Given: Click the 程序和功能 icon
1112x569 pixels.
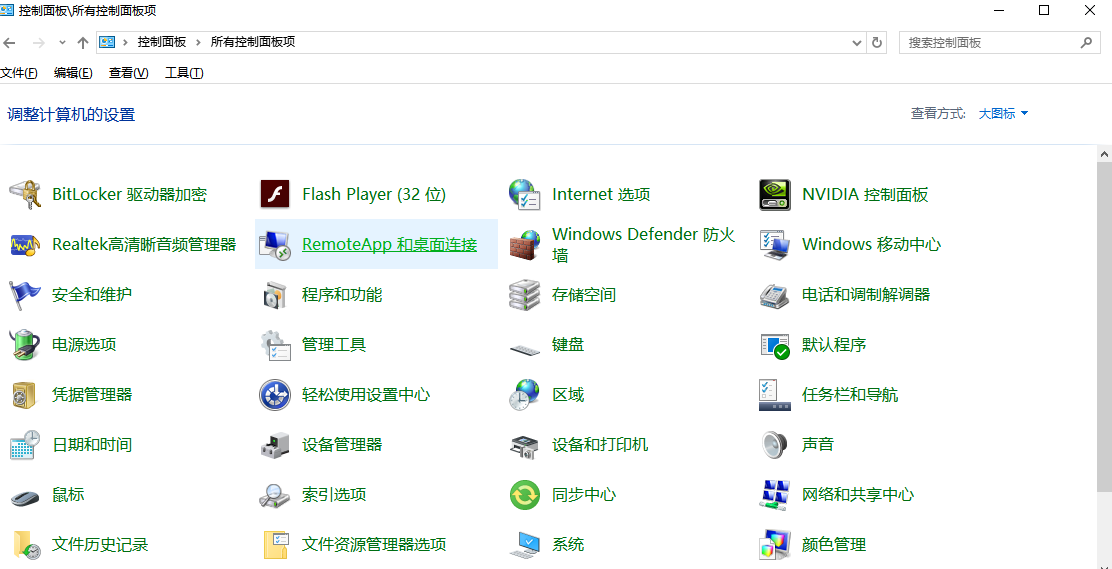Looking at the screenshot, I should (x=275, y=294).
